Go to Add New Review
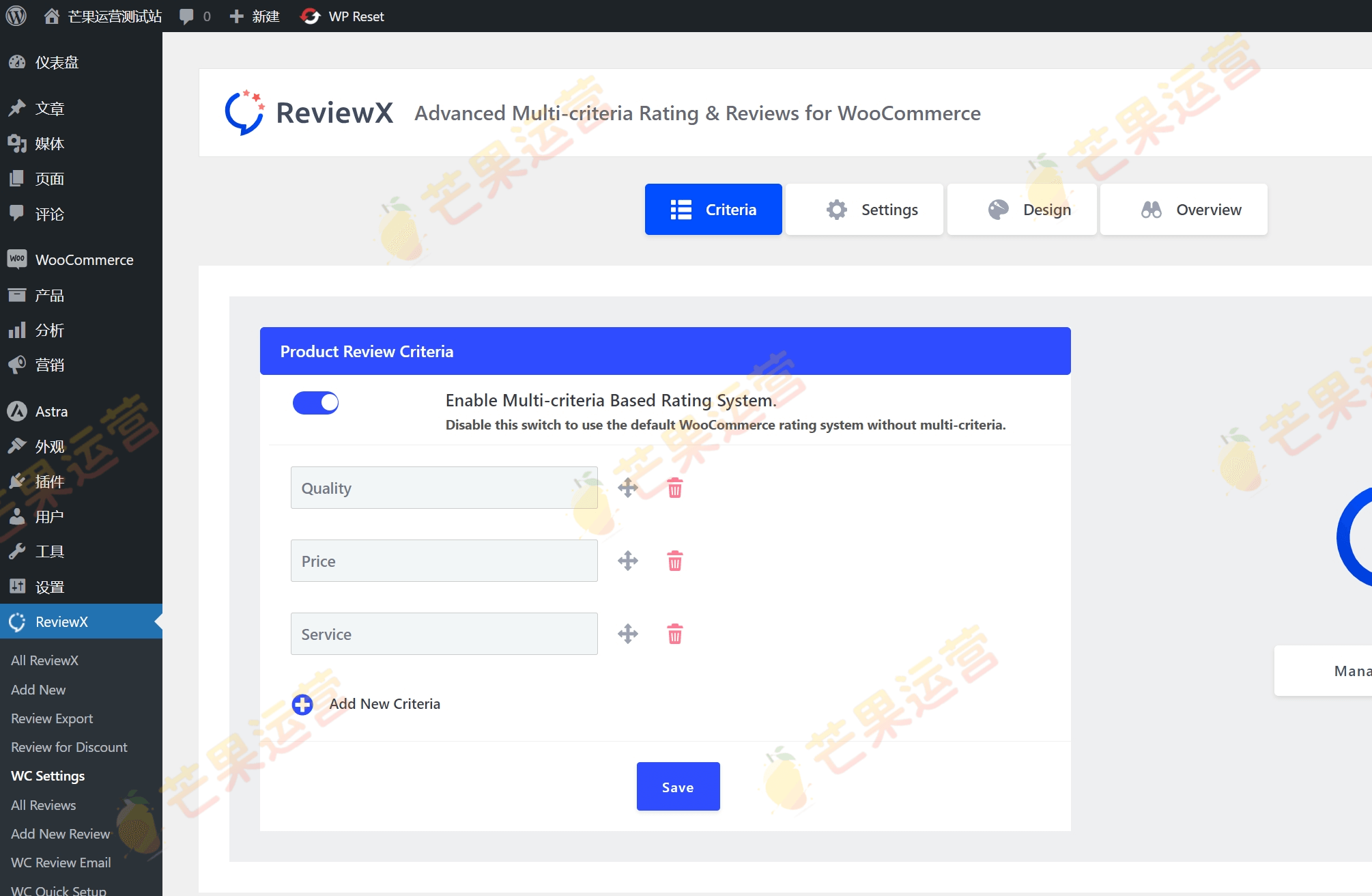The image size is (1372, 896). pyautogui.click(x=59, y=834)
